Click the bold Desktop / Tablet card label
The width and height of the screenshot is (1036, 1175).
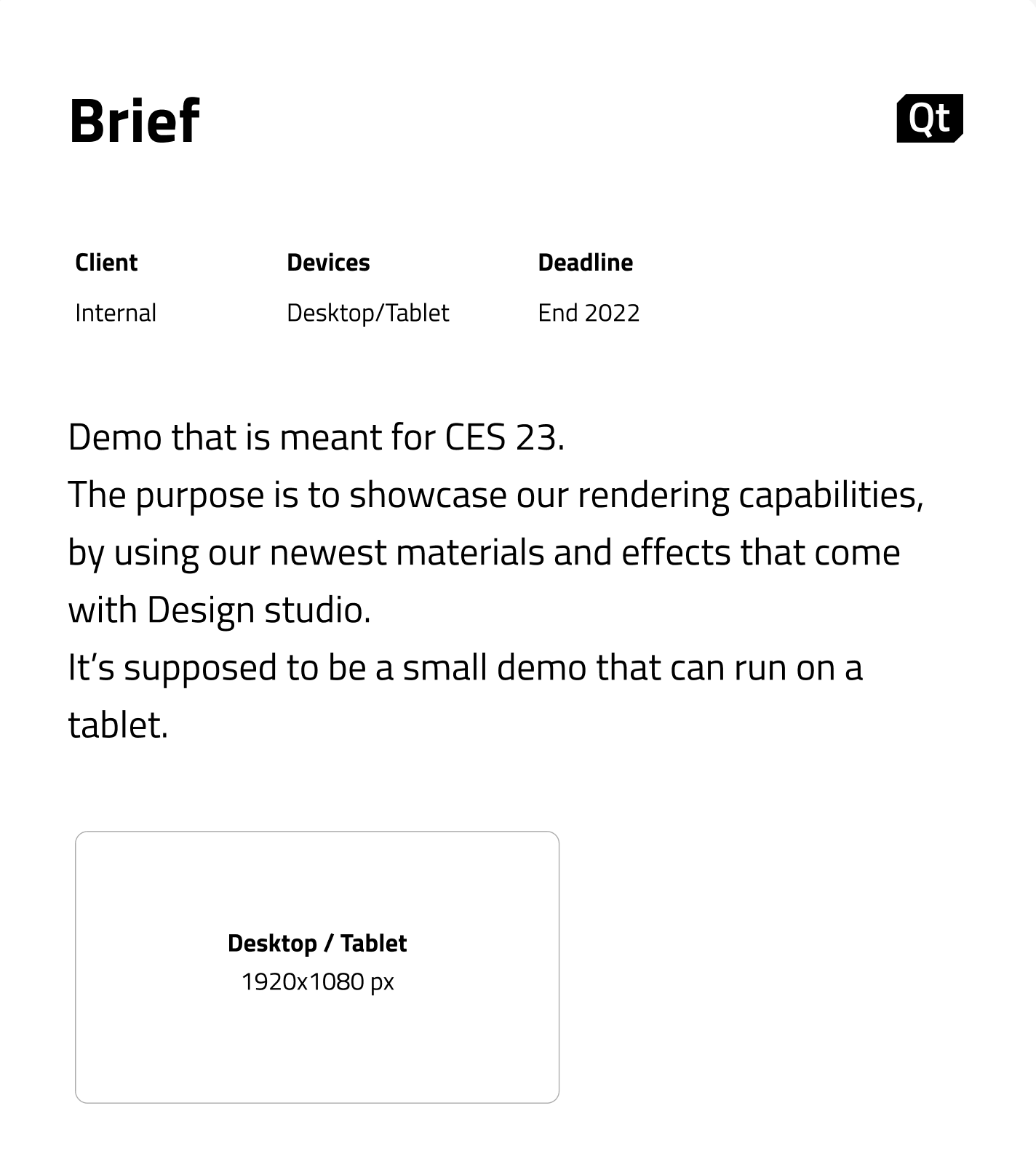coord(317,943)
